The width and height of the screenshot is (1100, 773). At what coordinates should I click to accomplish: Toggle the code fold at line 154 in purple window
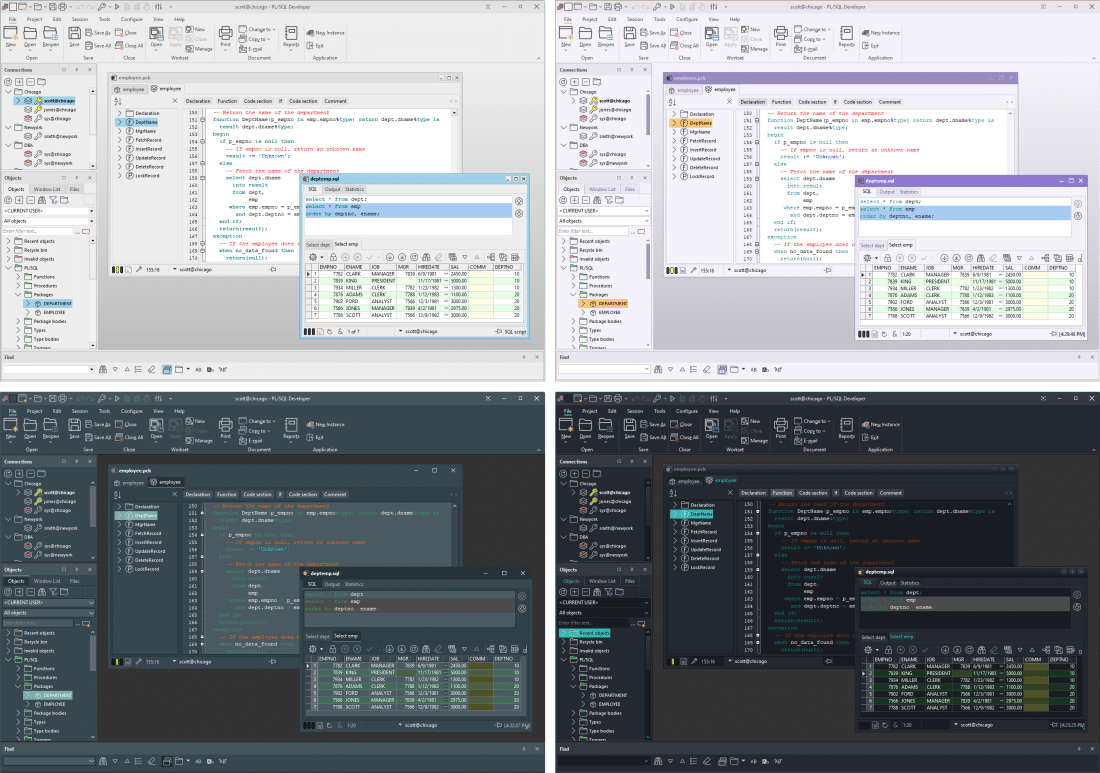[758, 142]
